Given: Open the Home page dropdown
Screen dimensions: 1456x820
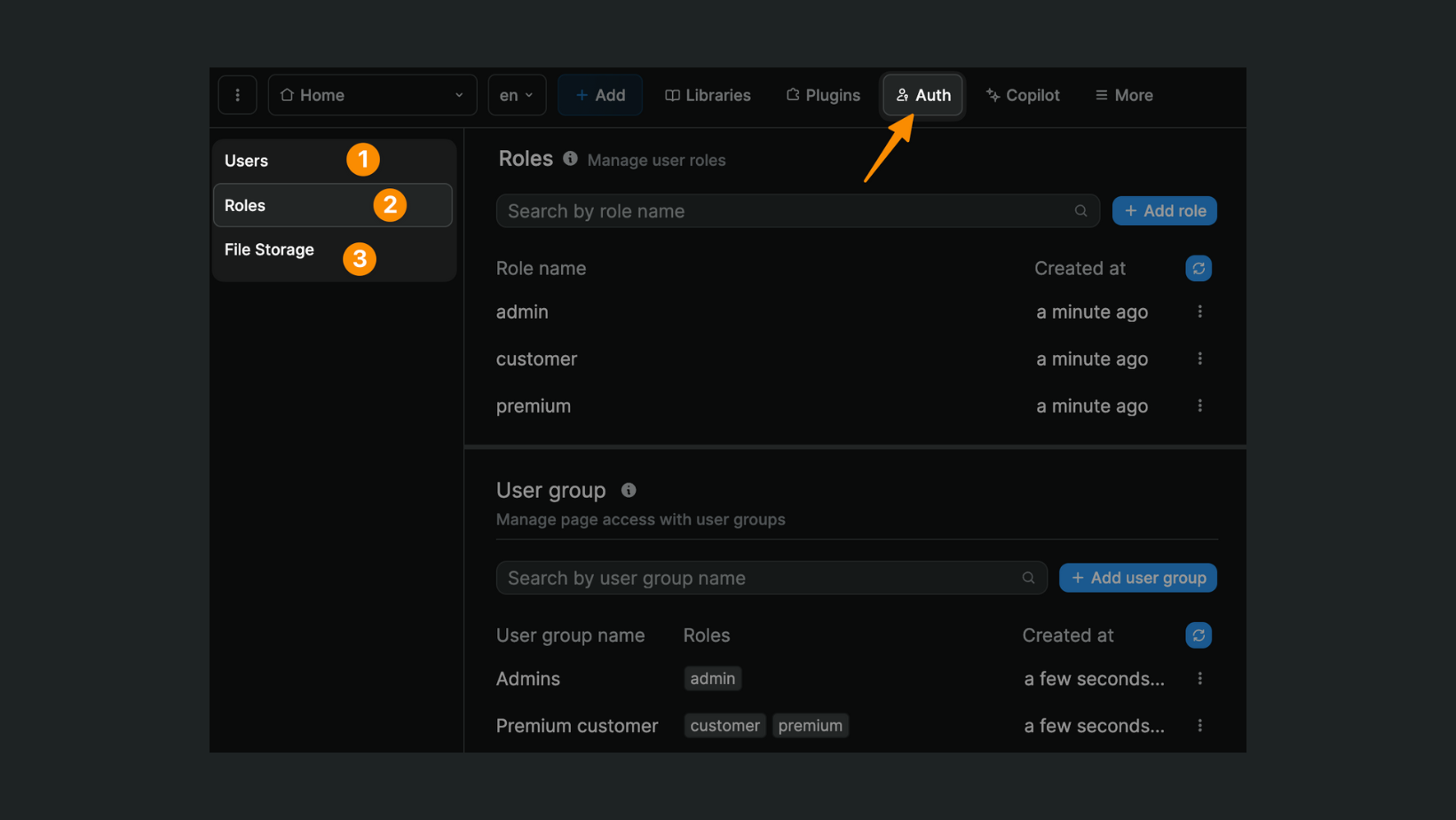Looking at the screenshot, I should 372,94.
